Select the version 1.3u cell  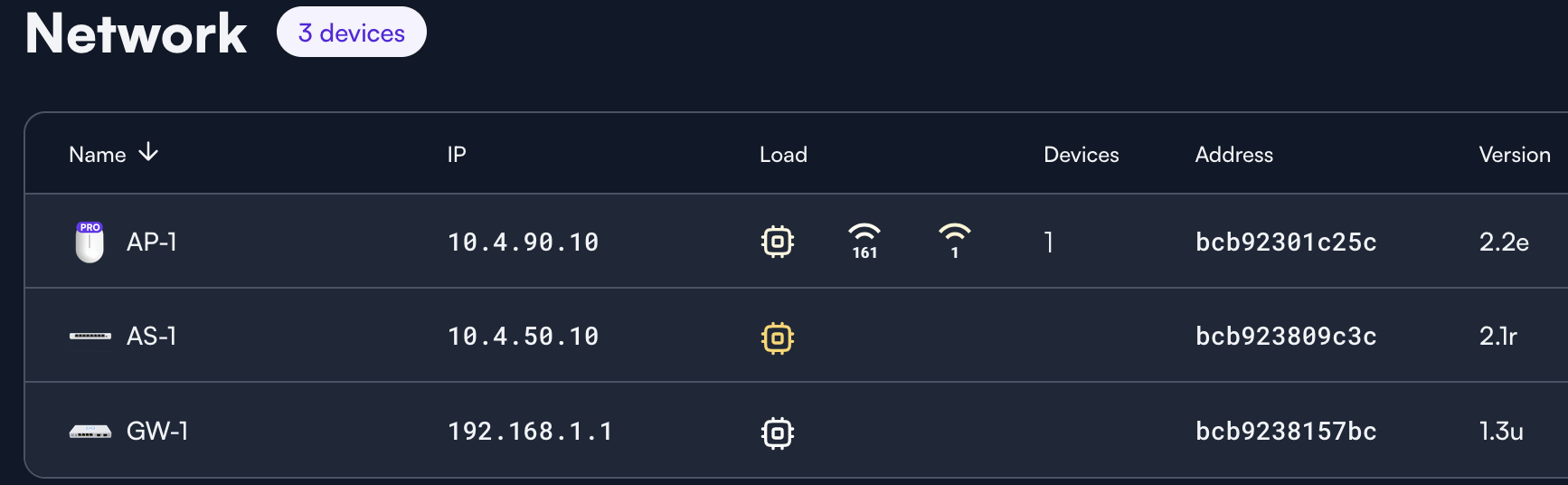click(x=1501, y=431)
